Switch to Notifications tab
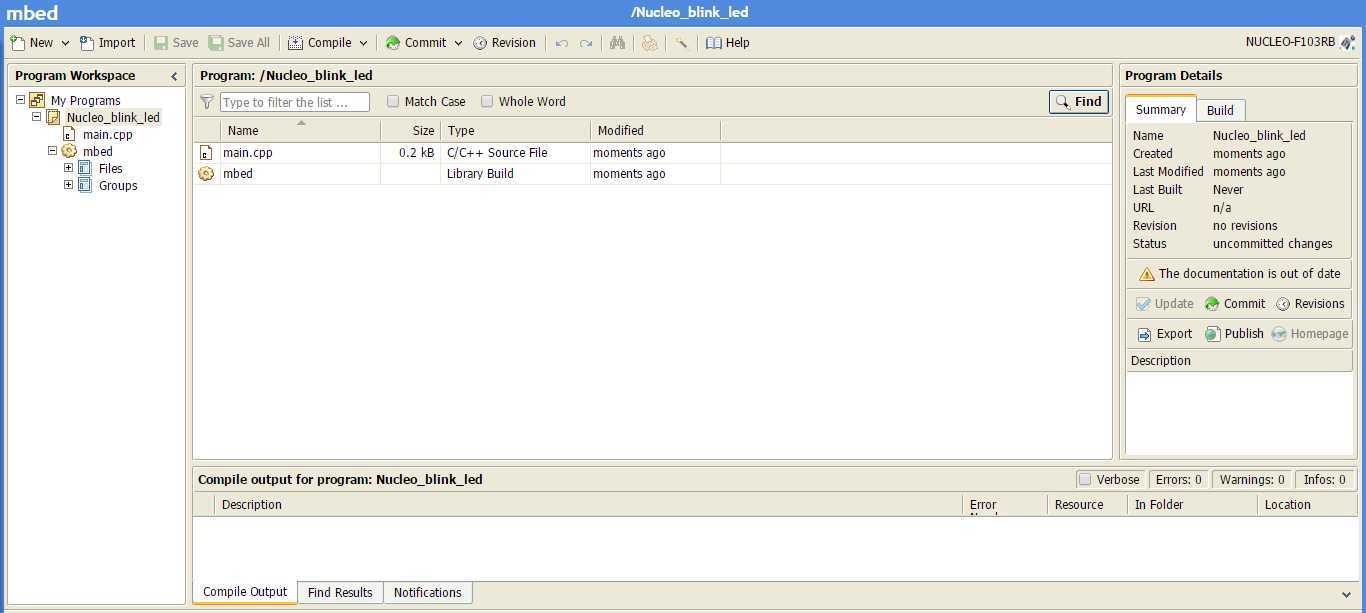This screenshot has width=1366, height=613. 428,593
